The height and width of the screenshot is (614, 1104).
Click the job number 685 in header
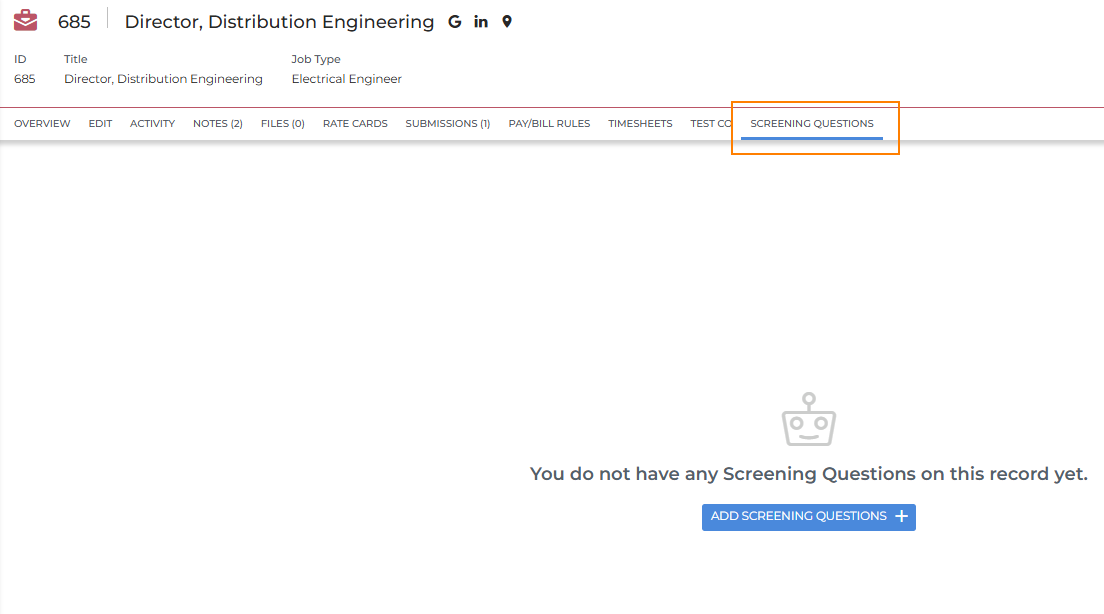click(74, 22)
